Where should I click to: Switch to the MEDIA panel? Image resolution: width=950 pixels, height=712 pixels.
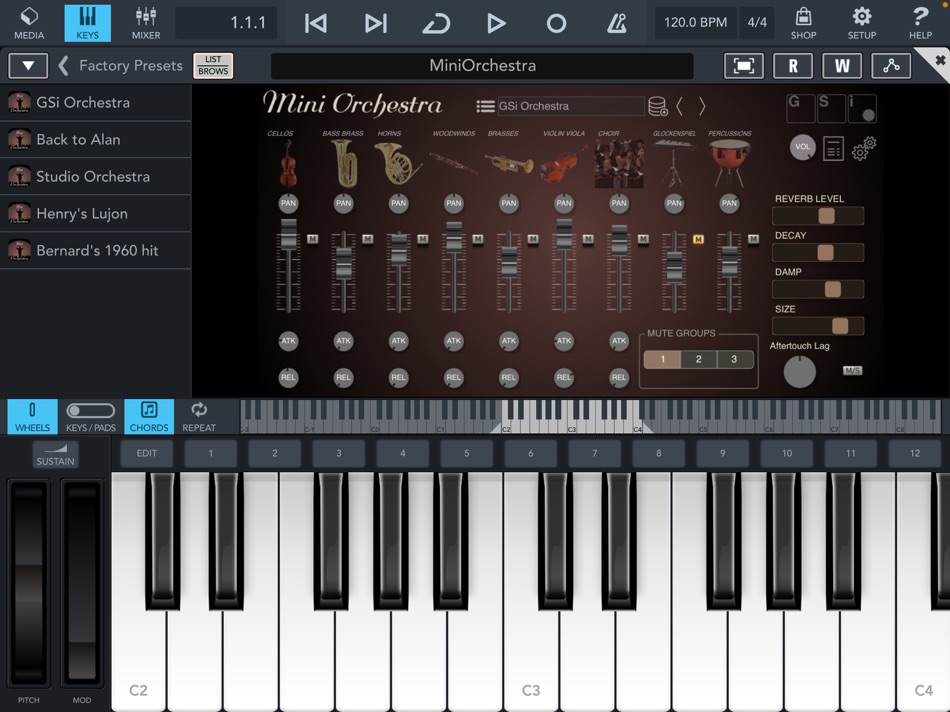pyautogui.click(x=29, y=22)
